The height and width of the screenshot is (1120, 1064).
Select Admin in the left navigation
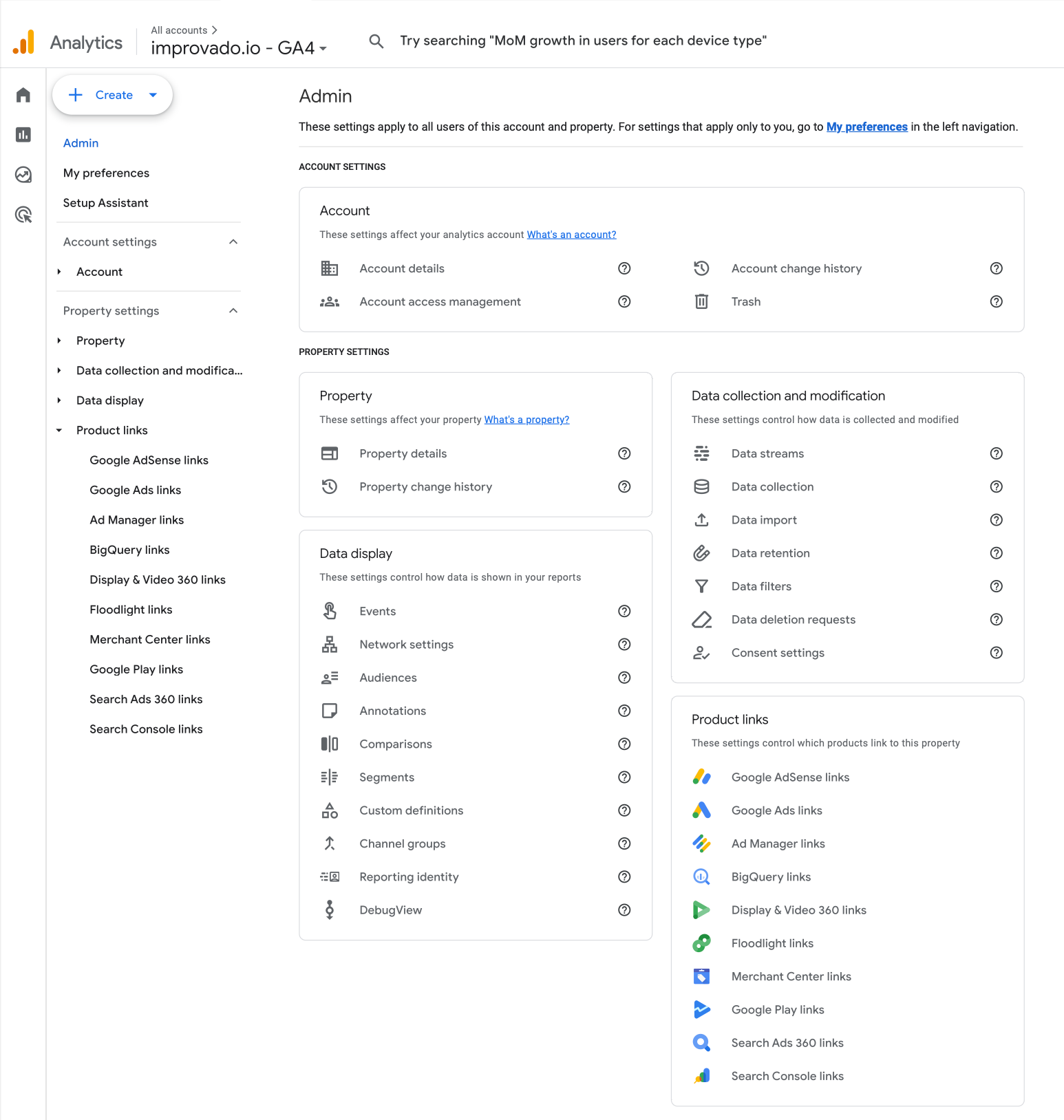(x=81, y=142)
